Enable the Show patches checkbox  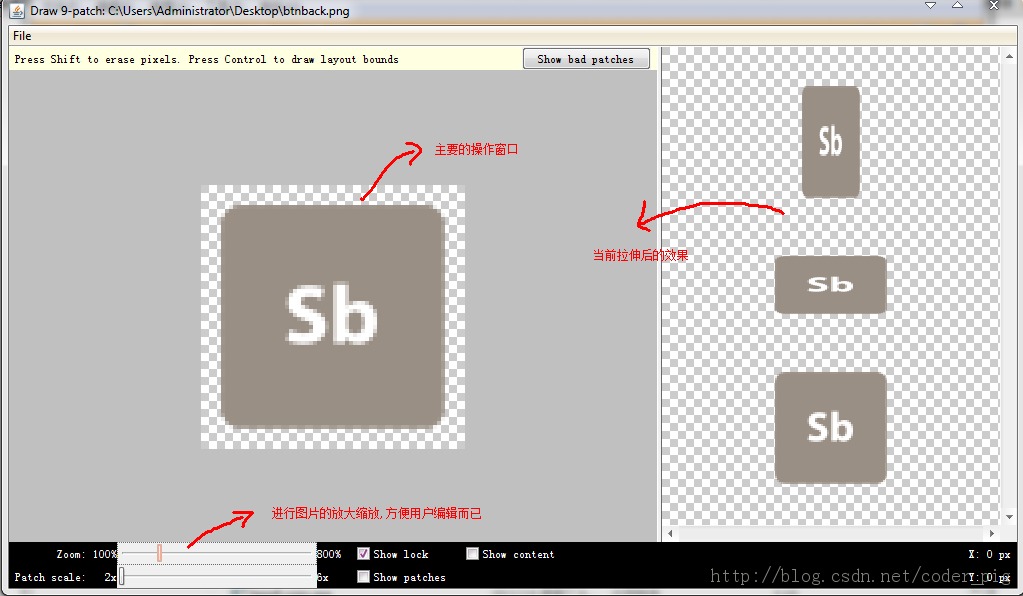363,576
